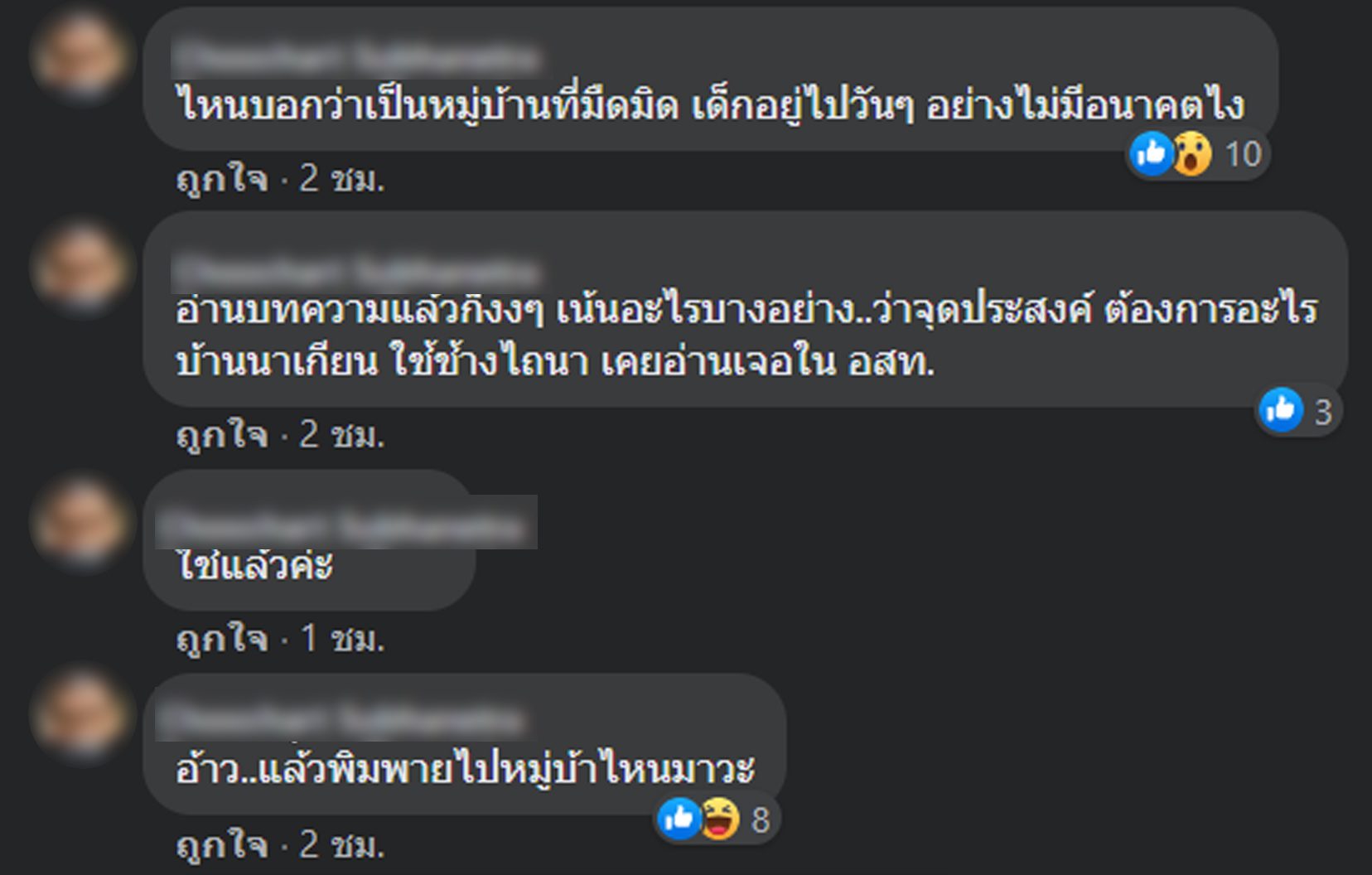Click the blue like icon beside count 8
This screenshot has height=875, width=1372.
click(x=679, y=819)
